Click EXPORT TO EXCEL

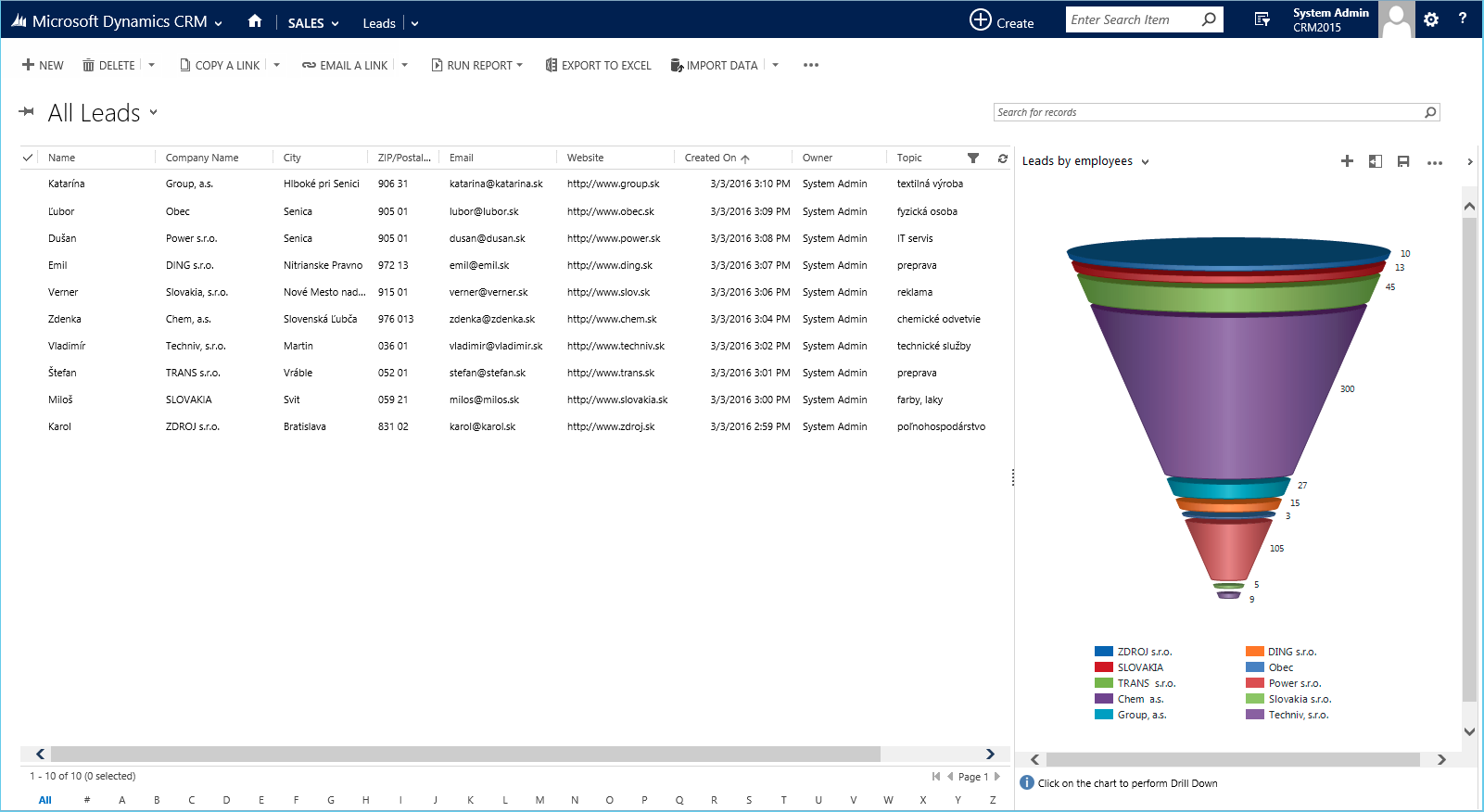pos(598,65)
